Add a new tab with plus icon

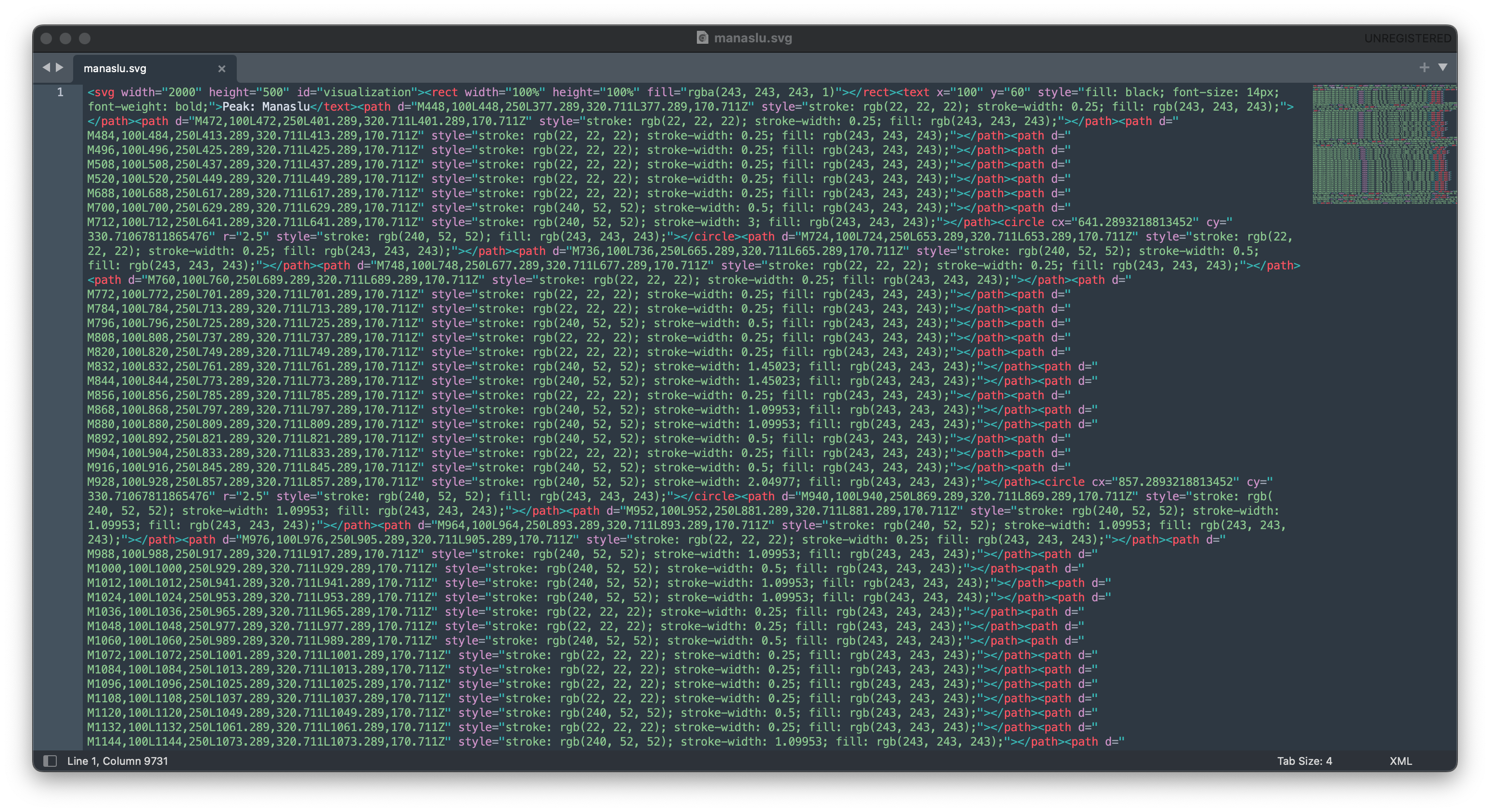click(x=1424, y=68)
